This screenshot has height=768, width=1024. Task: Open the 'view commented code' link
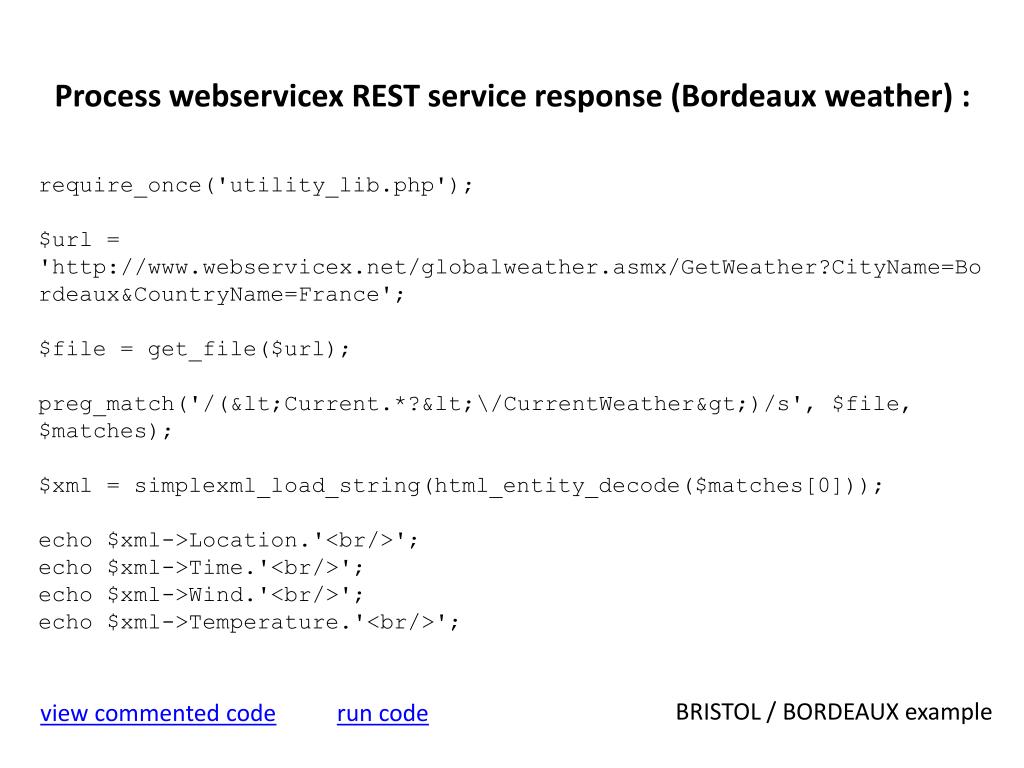point(157,713)
